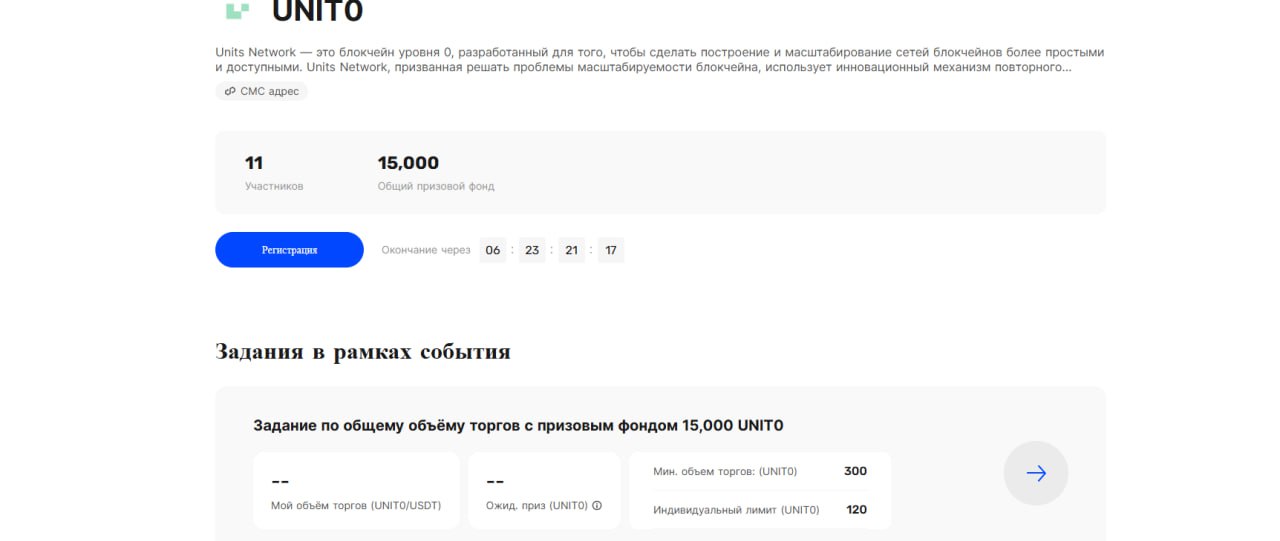Screen dimensions: 1280x541
Task: Click the Ожид. приз (UNIT0) label
Action: tap(537, 506)
